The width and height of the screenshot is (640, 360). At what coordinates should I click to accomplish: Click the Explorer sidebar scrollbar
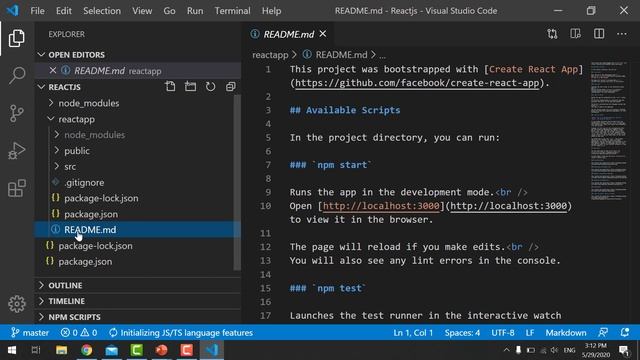tap(237, 182)
